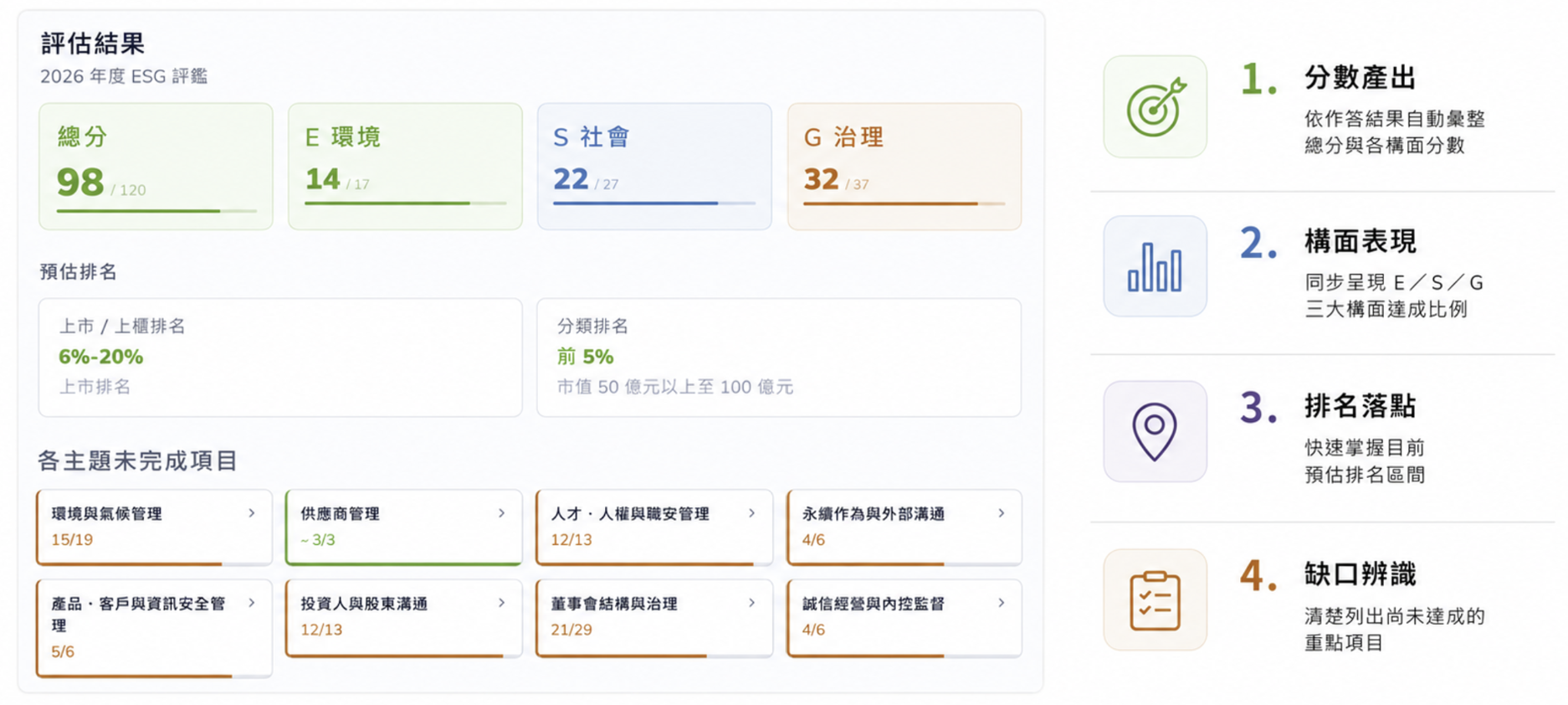Image resolution: width=1568 pixels, height=705 pixels.
Task: Select the E 環境 score card
Action: tap(405, 166)
